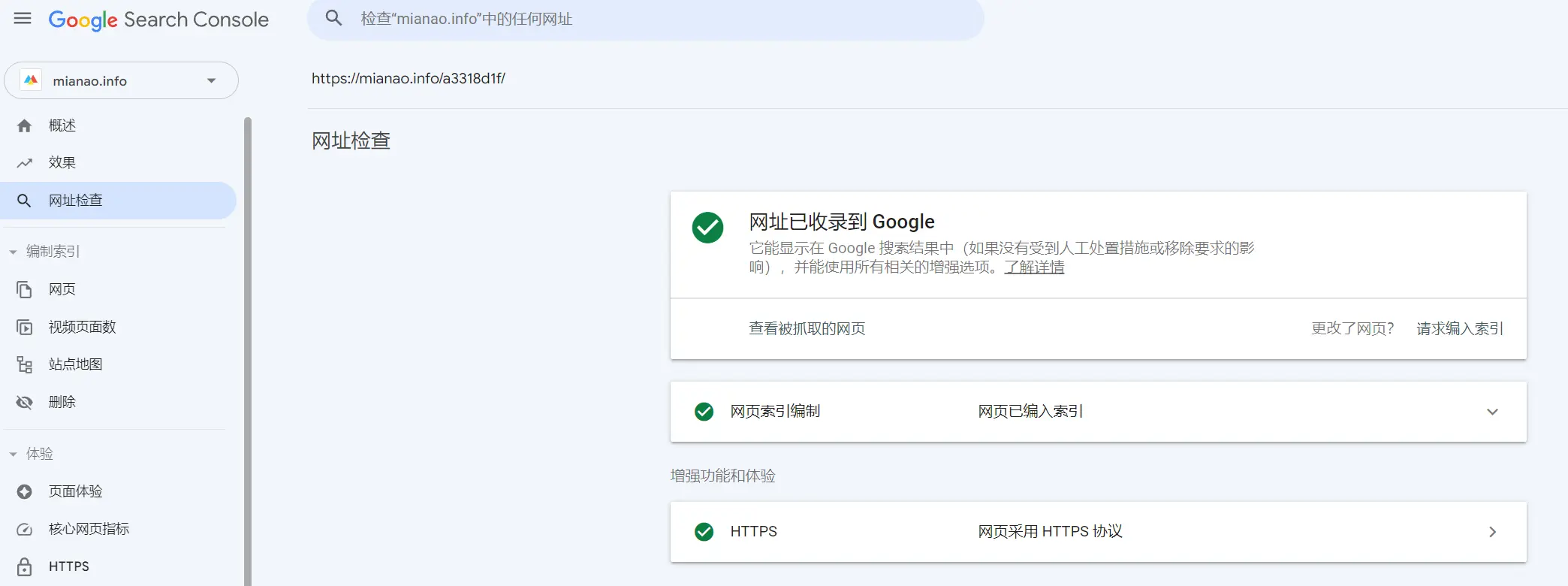The image size is (1568, 586).
Task: Open the 站点地图 sitemaps page
Action: pyautogui.click(x=76, y=364)
